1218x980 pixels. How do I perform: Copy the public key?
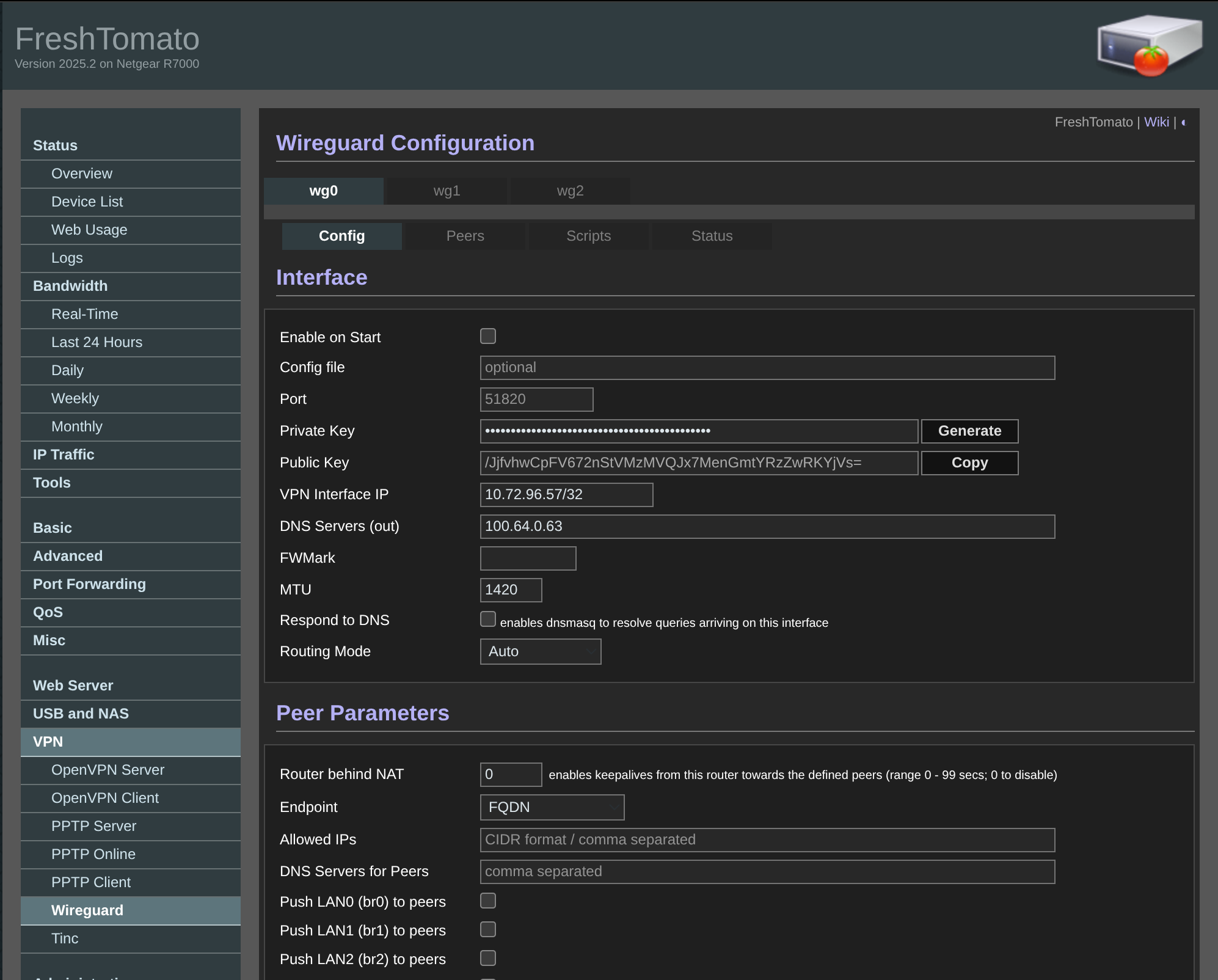969,463
